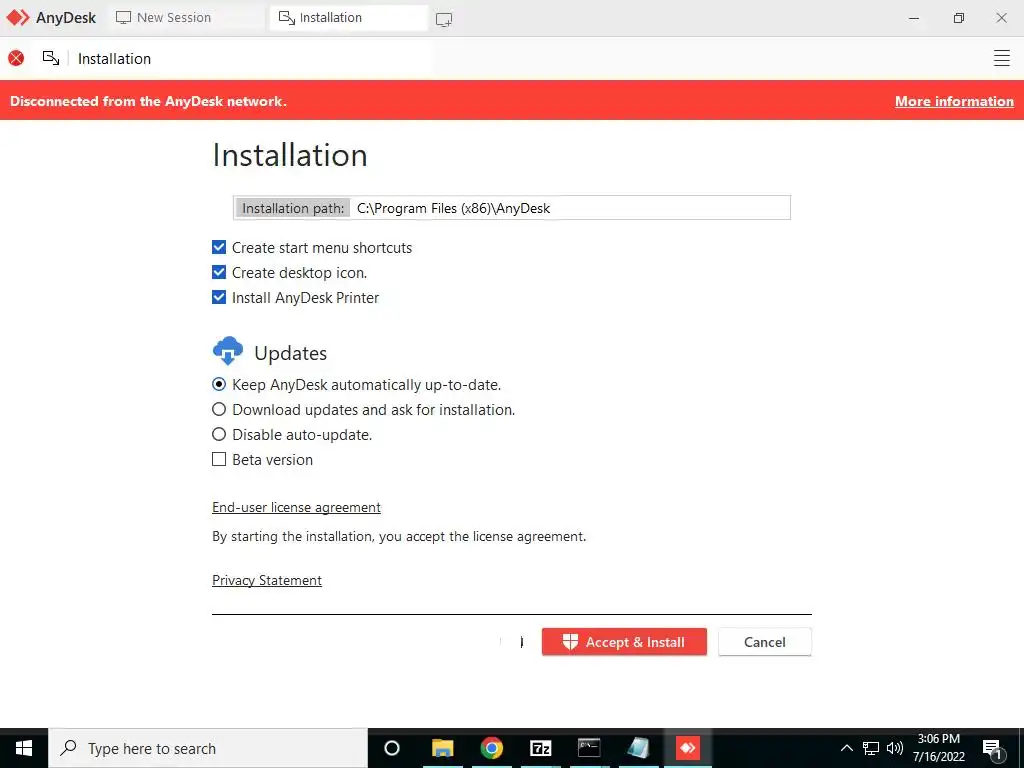Open the volume tray icon
1024x768 pixels.
pyautogui.click(x=895, y=748)
